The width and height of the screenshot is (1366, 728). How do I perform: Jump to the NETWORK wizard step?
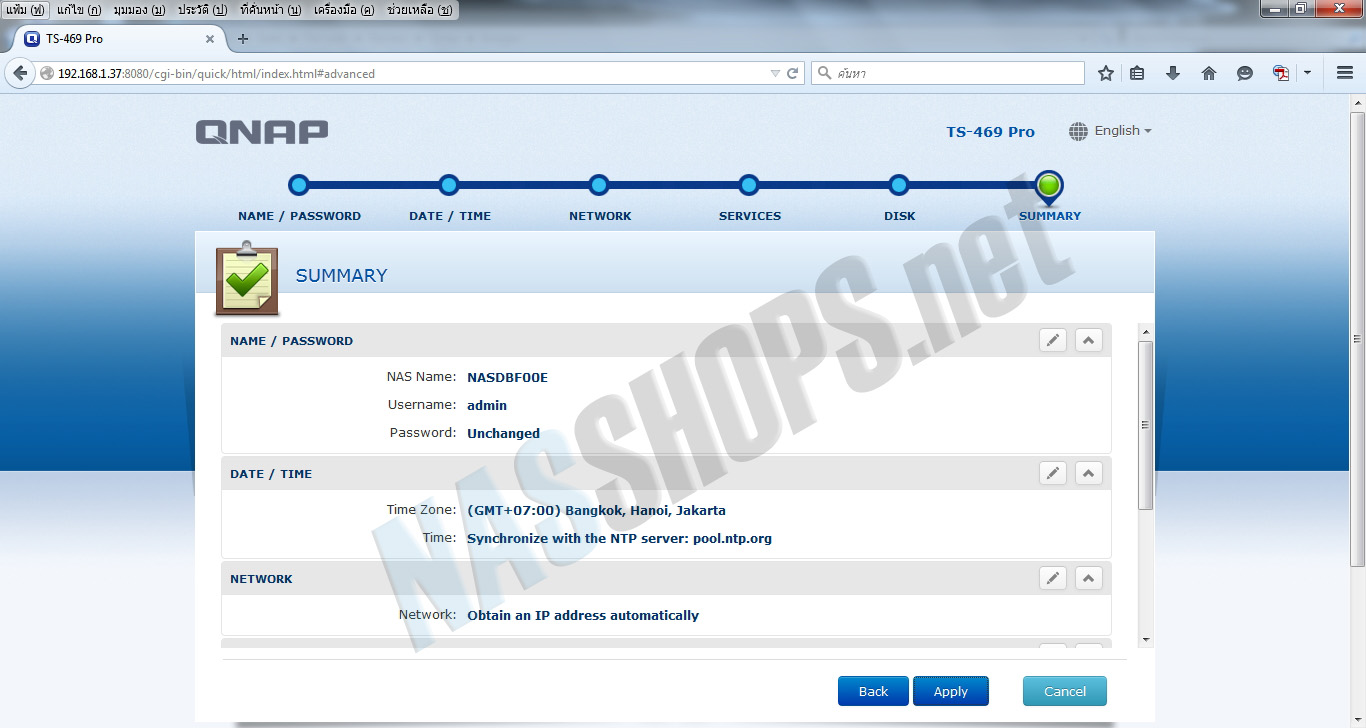(x=599, y=185)
